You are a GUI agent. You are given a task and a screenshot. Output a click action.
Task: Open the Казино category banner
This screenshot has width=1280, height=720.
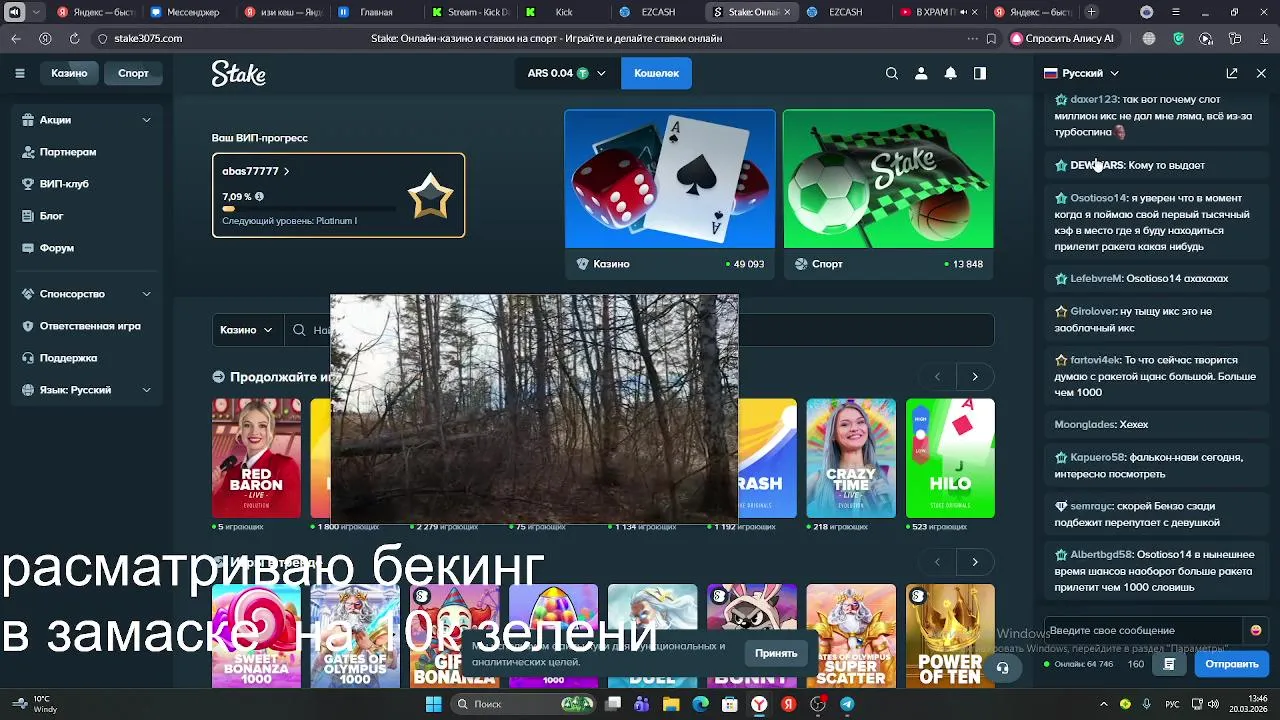click(670, 193)
